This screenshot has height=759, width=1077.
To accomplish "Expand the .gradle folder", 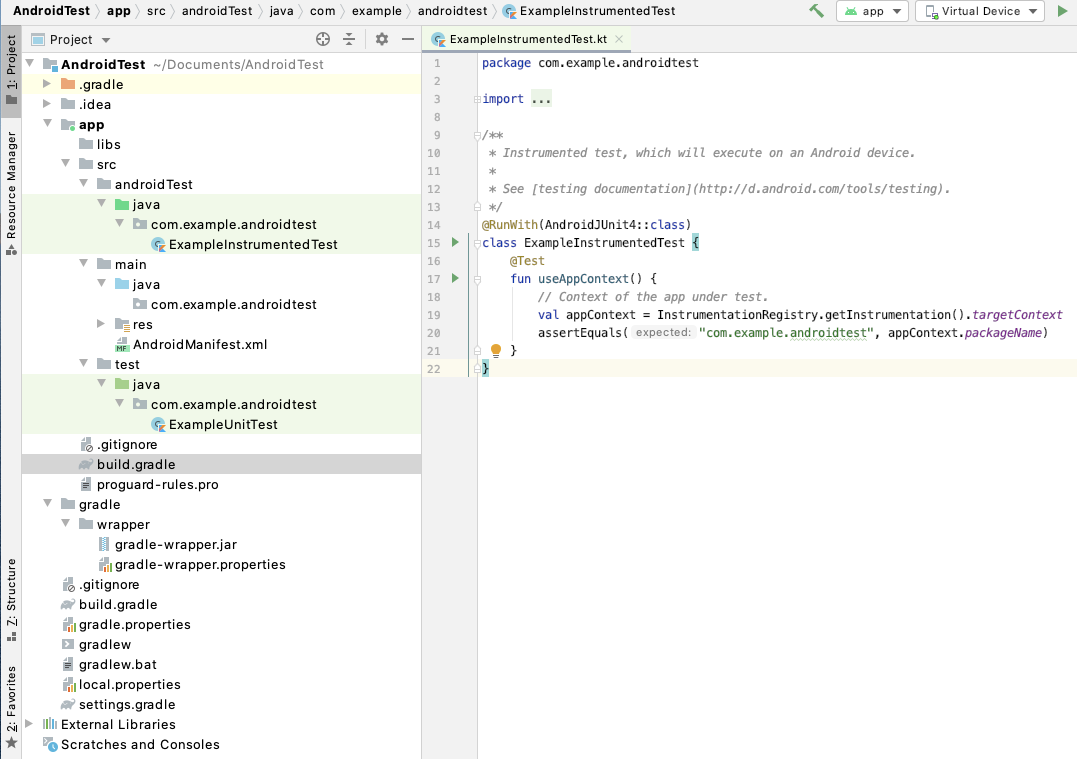I will click(x=47, y=84).
